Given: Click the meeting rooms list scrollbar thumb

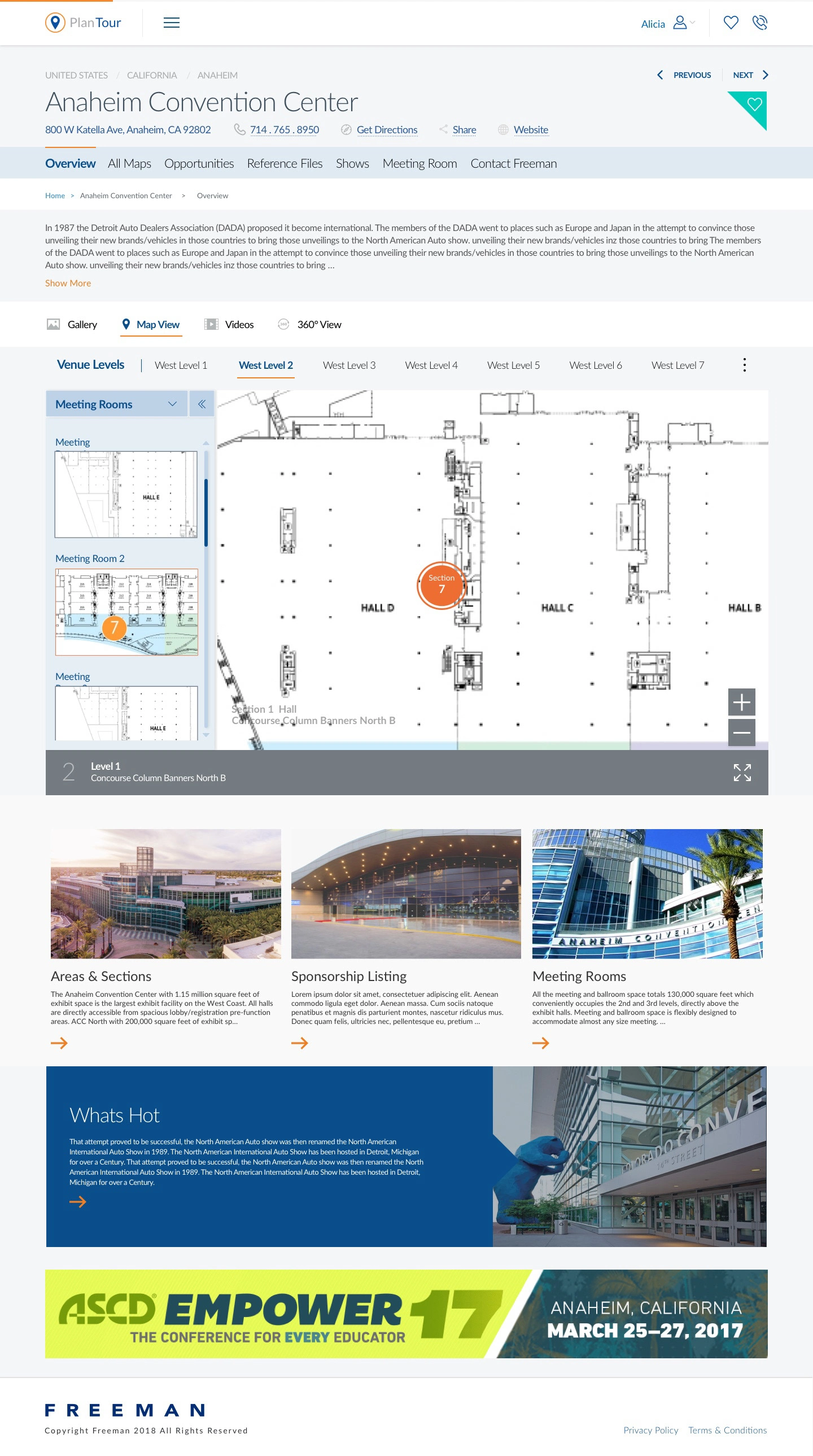Looking at the screenshot, I should pyautogui.click(x=206, y=512).
